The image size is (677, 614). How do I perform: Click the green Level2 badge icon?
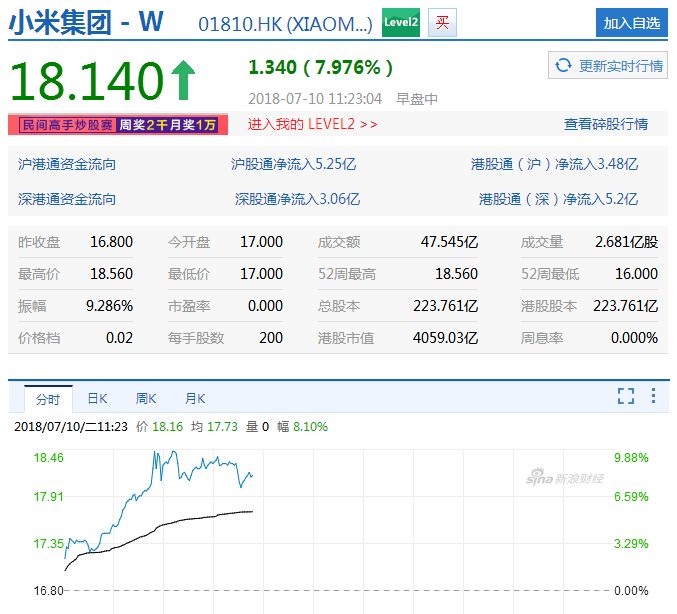(401, 22)
